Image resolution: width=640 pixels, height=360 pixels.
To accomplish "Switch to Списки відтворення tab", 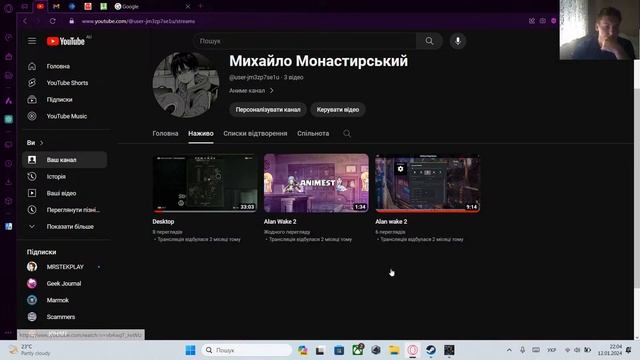I will click(255, 133).
